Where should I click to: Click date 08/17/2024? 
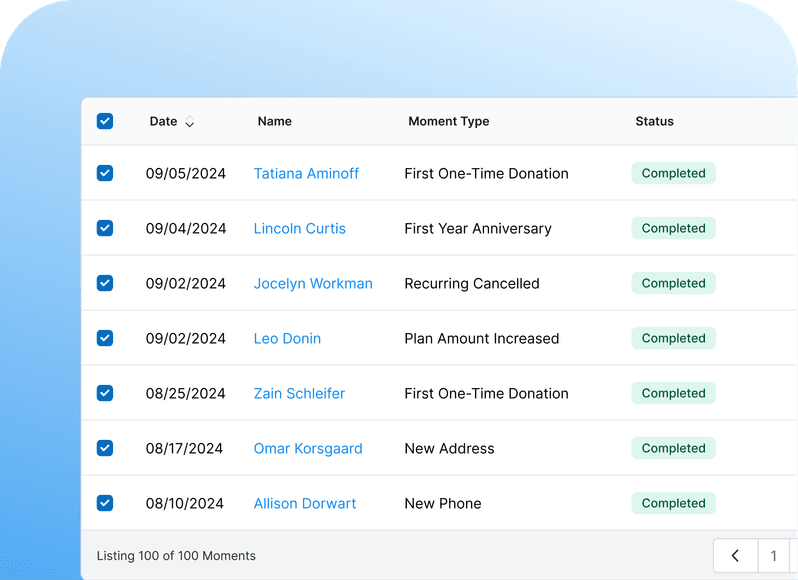pyautogui.click(x=184, y=448)
